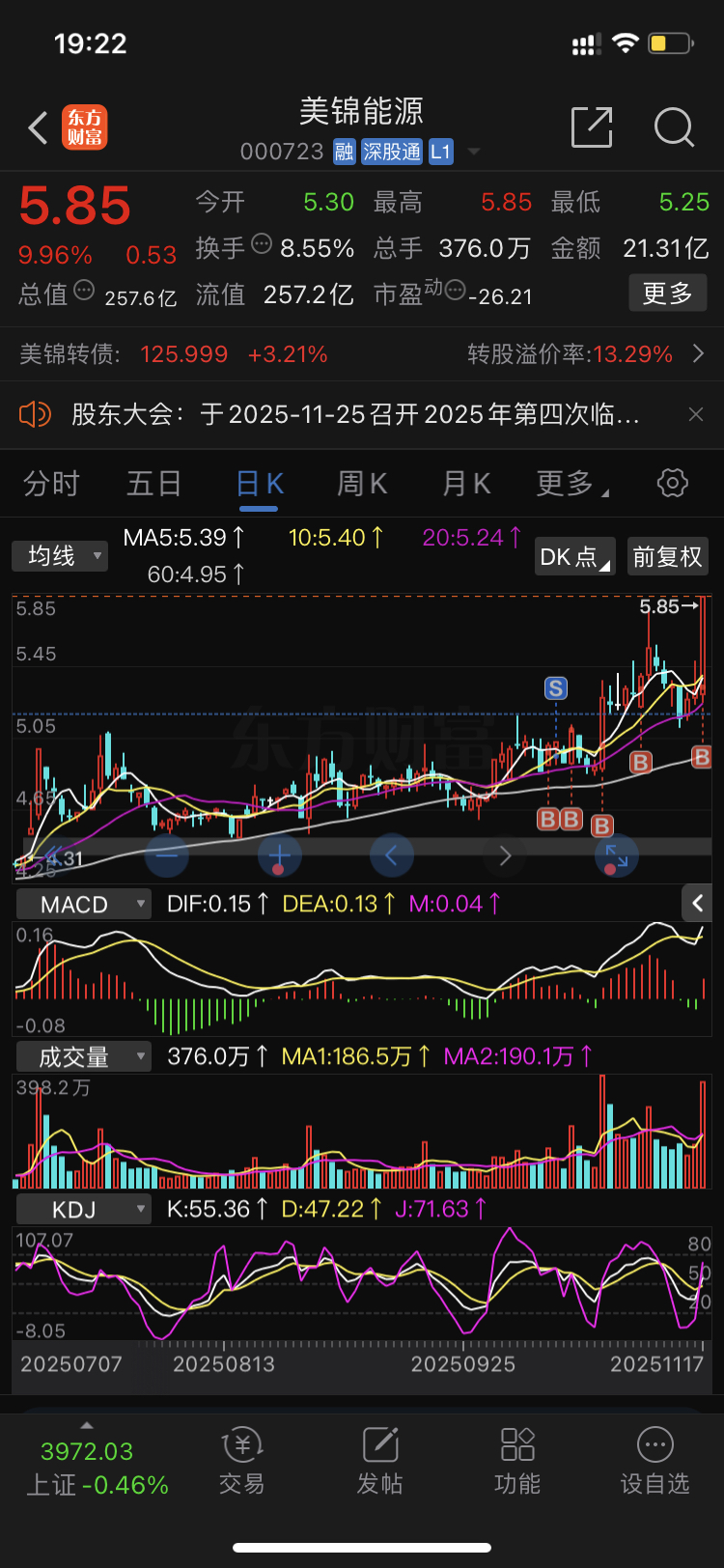The width and height of the screenshot is (724, 1568).
Task: Select the 日K daily candlestick tab
Action: click(x=259, y=483)
